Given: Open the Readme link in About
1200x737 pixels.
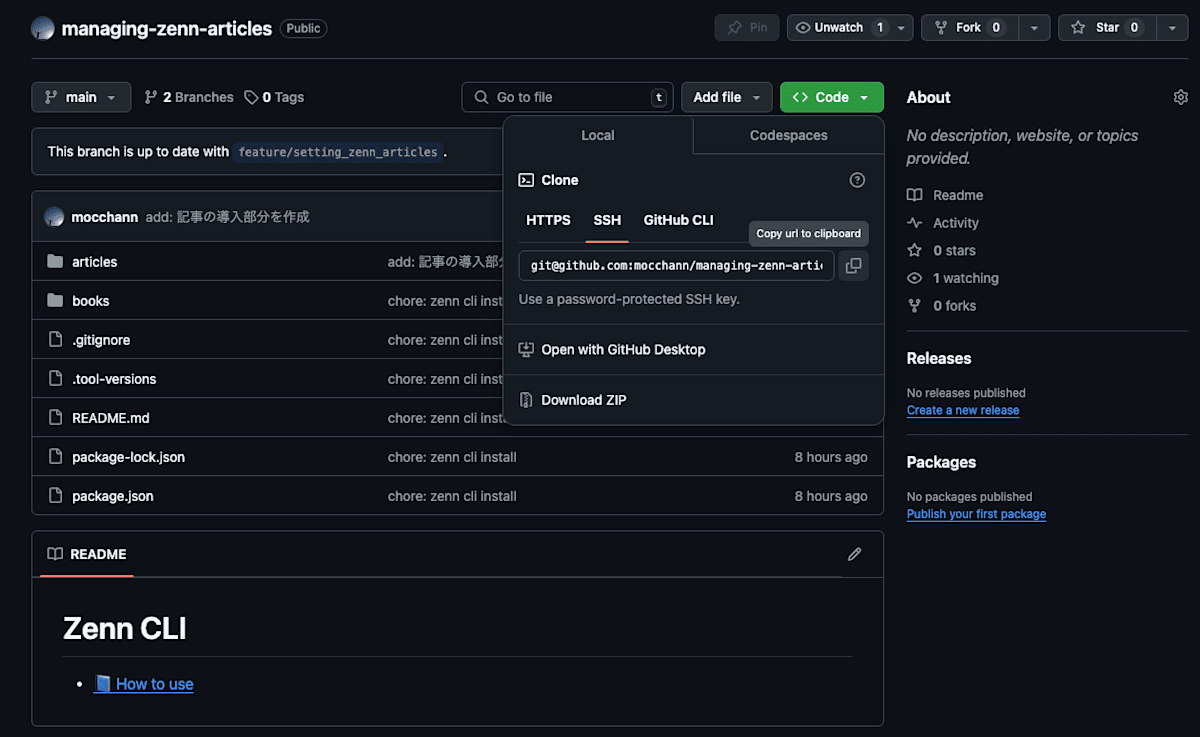Looking at the screenshot, I should (x=945, y=195).
